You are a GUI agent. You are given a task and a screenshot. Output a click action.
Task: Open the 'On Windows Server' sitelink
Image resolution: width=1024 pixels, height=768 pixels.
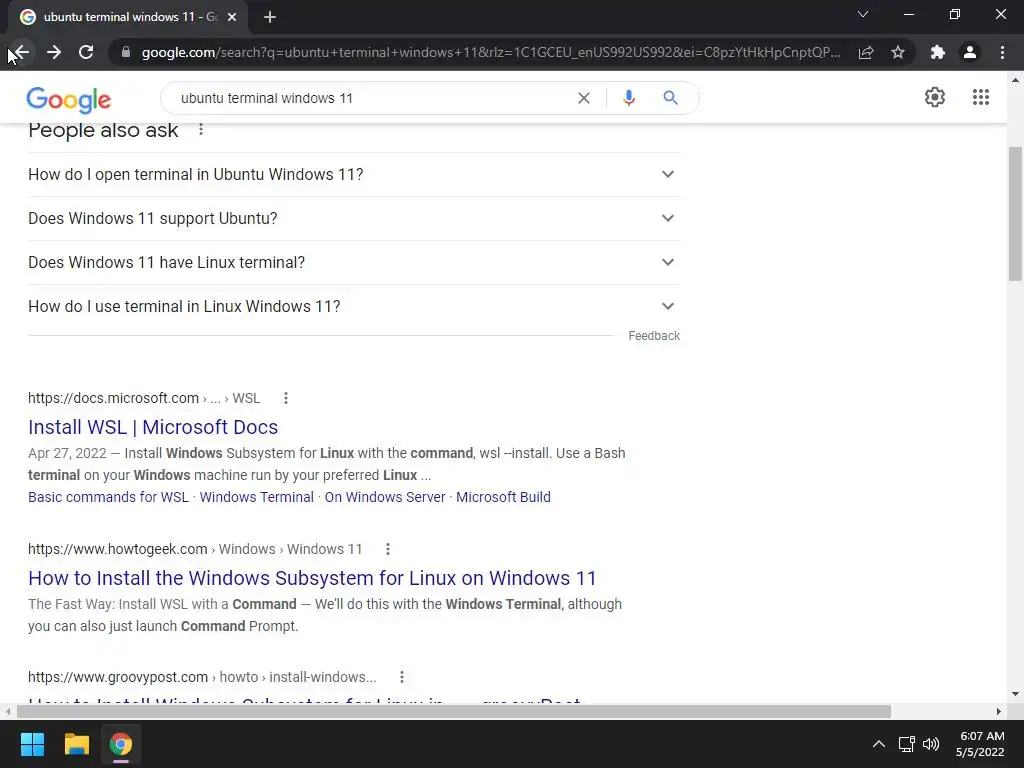tap(385, 497)
